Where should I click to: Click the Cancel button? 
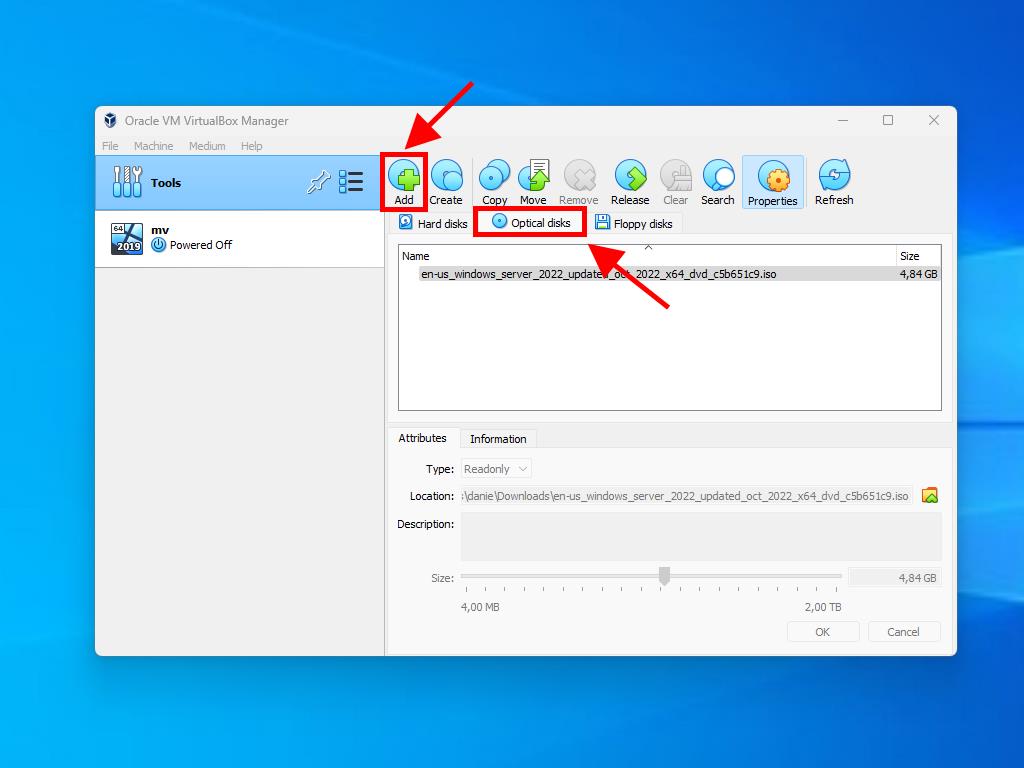(x=903, y=631)
